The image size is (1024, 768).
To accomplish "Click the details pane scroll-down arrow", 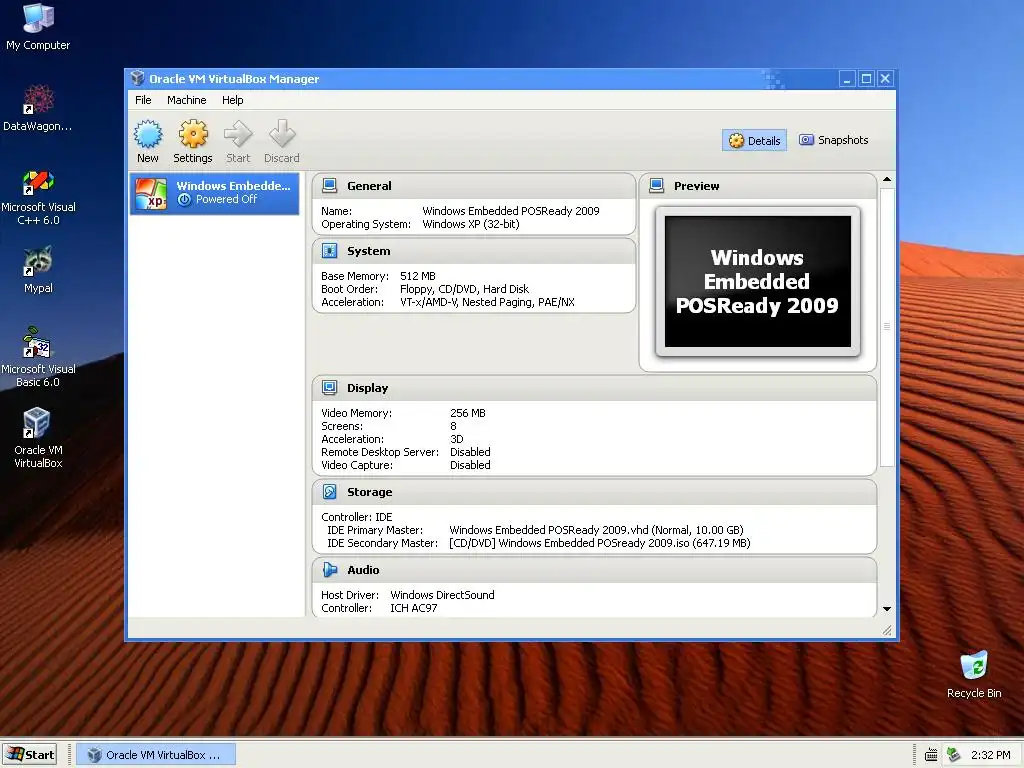I will click(887, 609).
